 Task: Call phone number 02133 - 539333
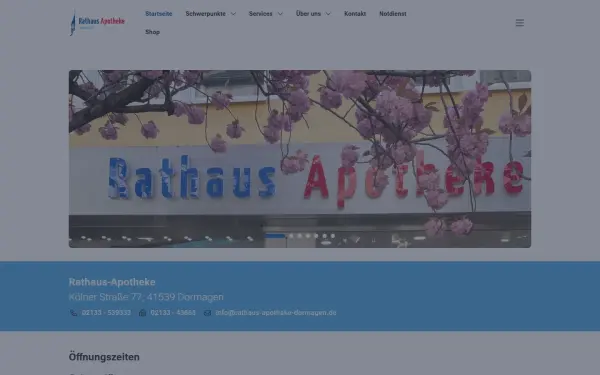(106, 313)
